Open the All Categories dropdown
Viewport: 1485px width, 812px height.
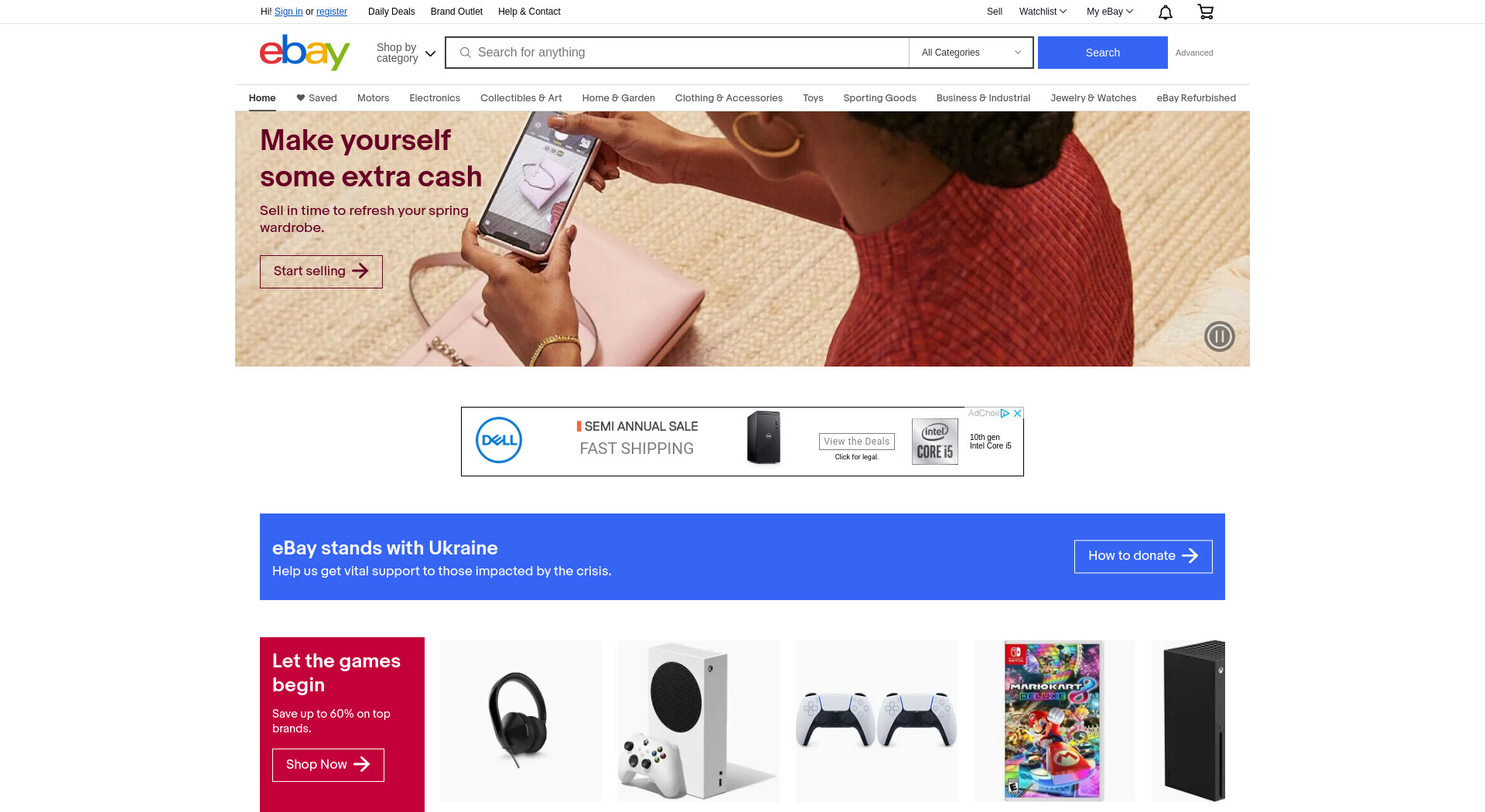pyautogui.click(x=971, y=53)
